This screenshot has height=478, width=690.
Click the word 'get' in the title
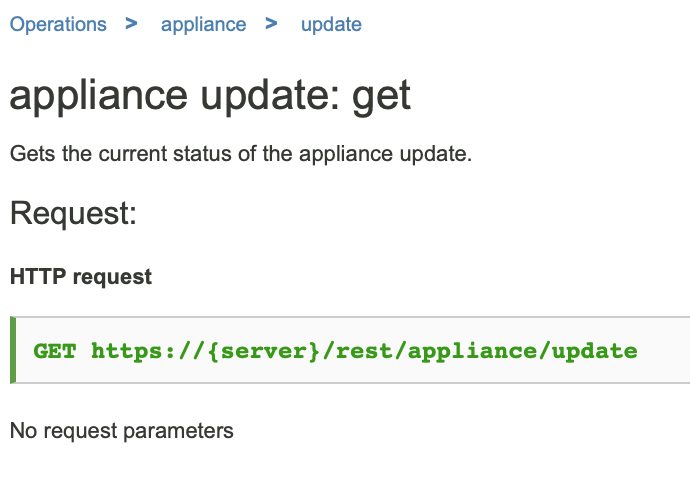coord(382,96)
